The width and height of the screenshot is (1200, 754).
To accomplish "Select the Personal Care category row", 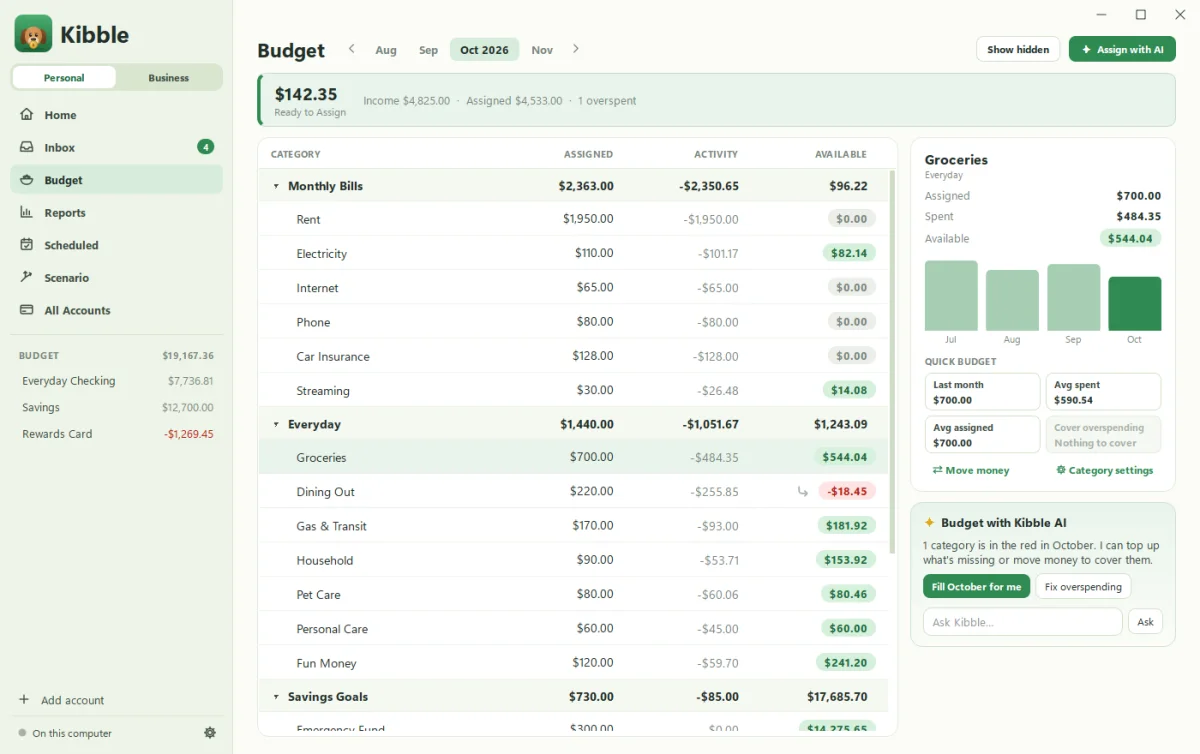I will pos(573,628).
